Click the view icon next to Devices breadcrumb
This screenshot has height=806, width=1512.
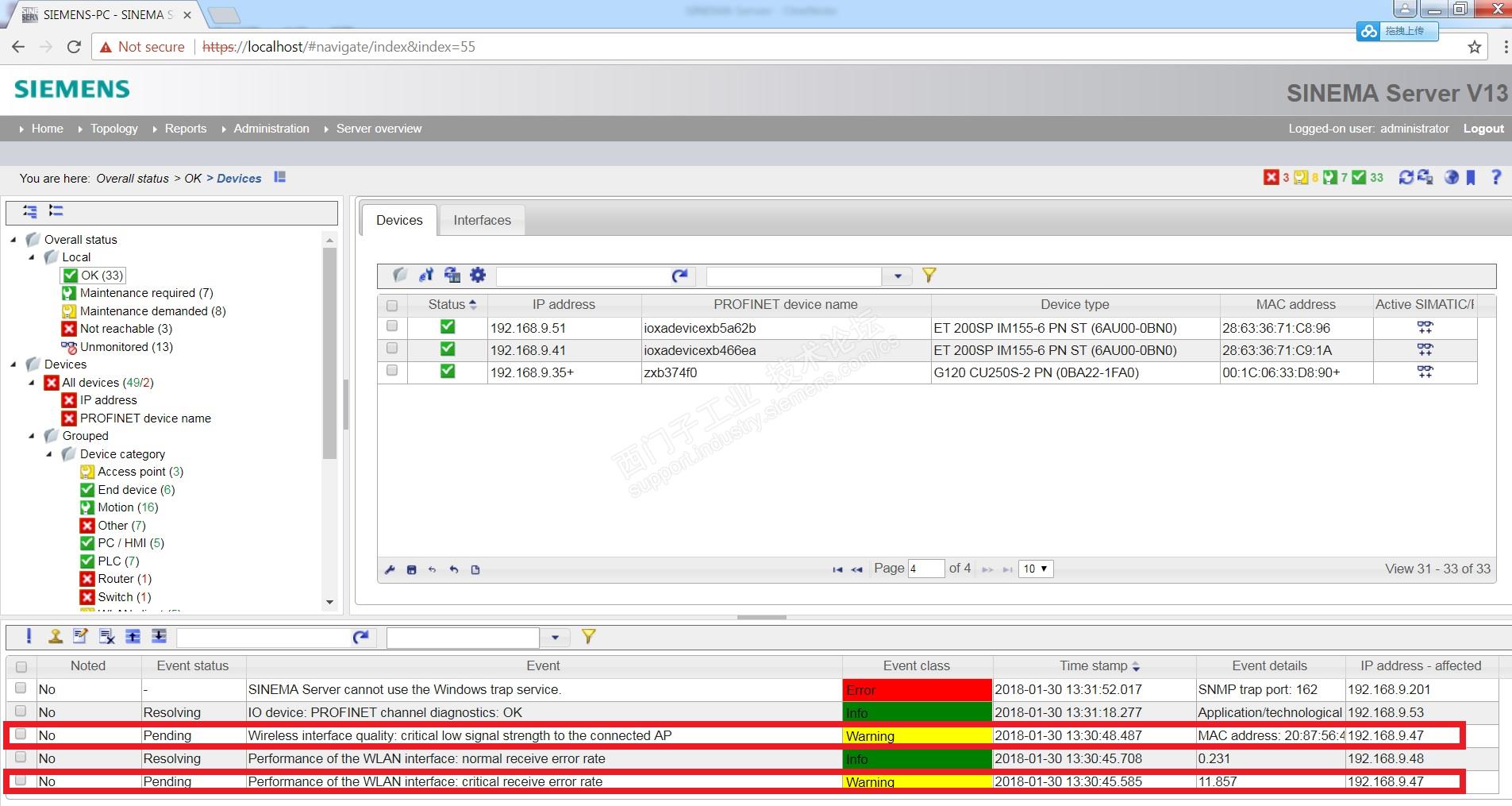coord(279,177)
